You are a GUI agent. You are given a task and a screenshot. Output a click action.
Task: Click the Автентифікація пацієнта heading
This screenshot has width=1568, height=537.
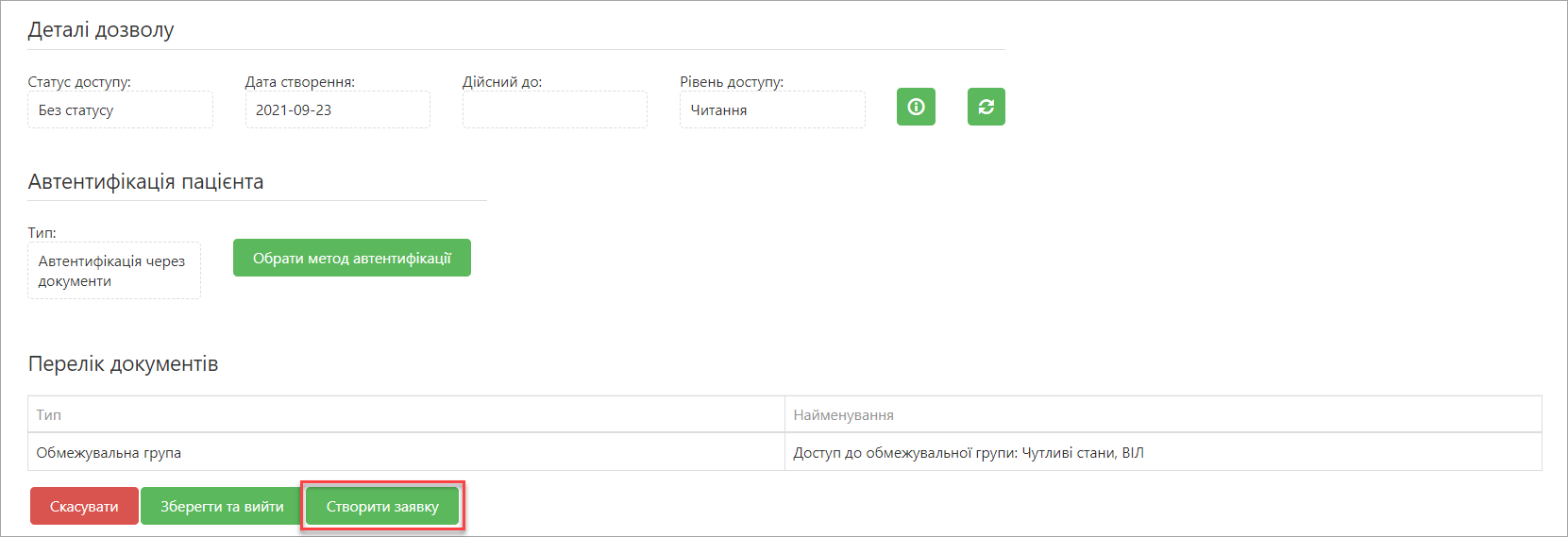click(145, 181)
